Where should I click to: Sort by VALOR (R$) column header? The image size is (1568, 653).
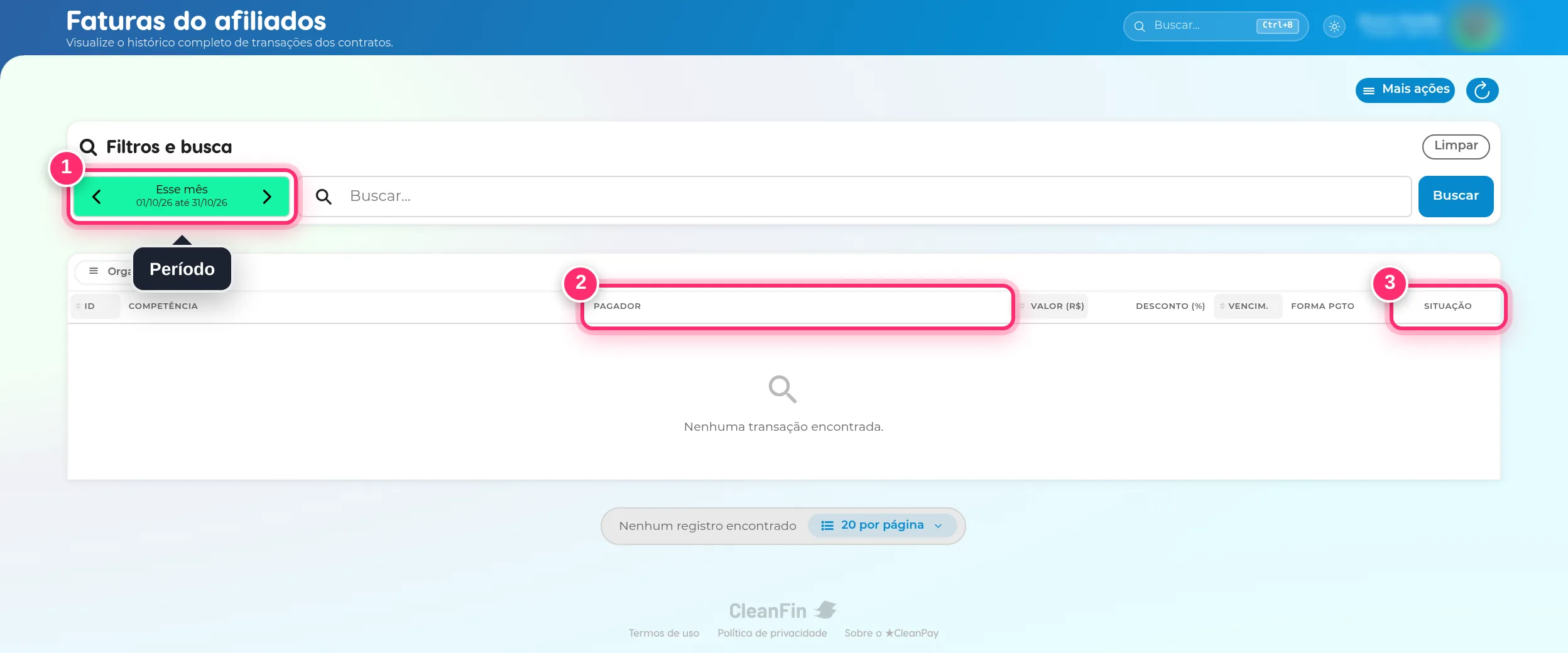pos(1053,306)
